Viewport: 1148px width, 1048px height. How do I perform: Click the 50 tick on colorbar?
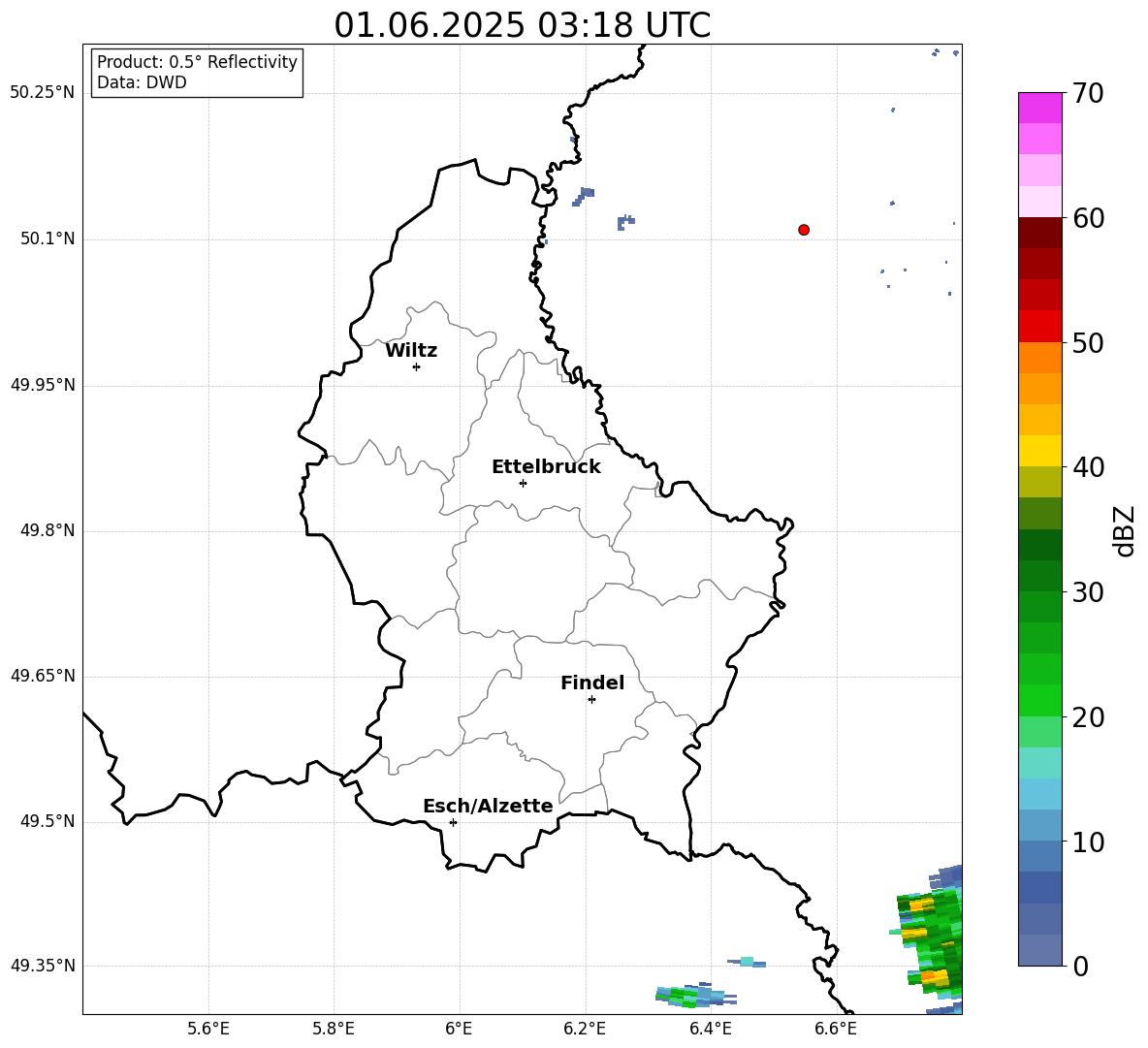[1088, 342]
